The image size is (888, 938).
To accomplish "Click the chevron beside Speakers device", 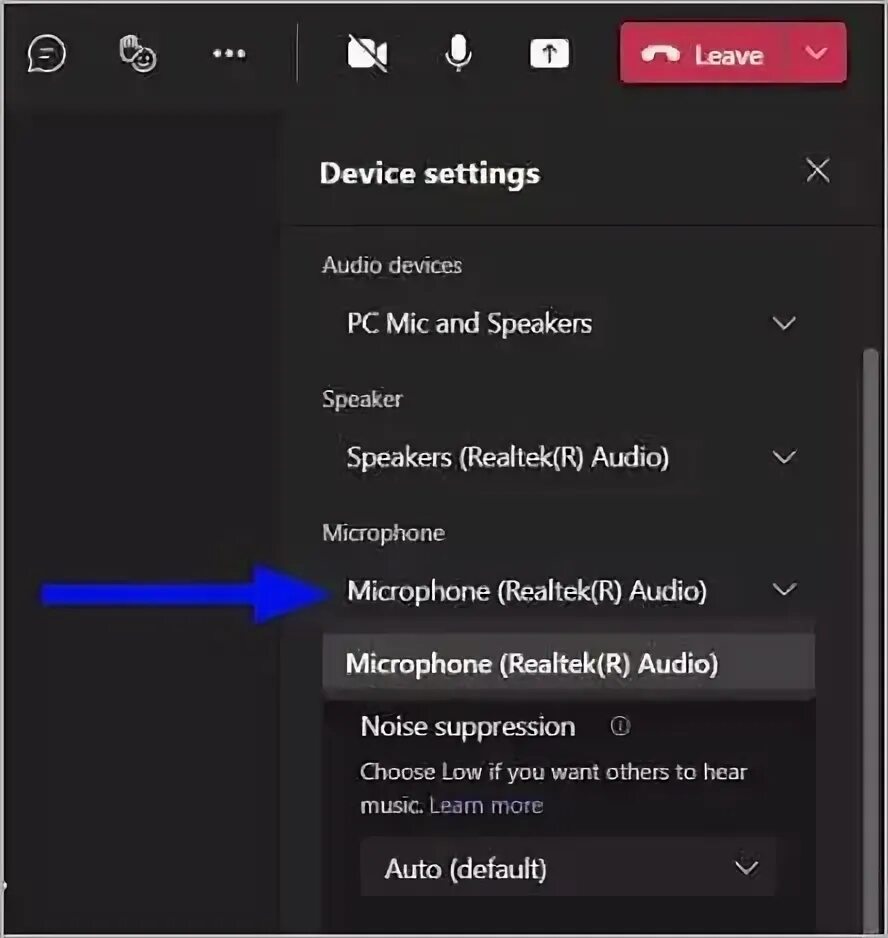I will [x=784, y=458].
